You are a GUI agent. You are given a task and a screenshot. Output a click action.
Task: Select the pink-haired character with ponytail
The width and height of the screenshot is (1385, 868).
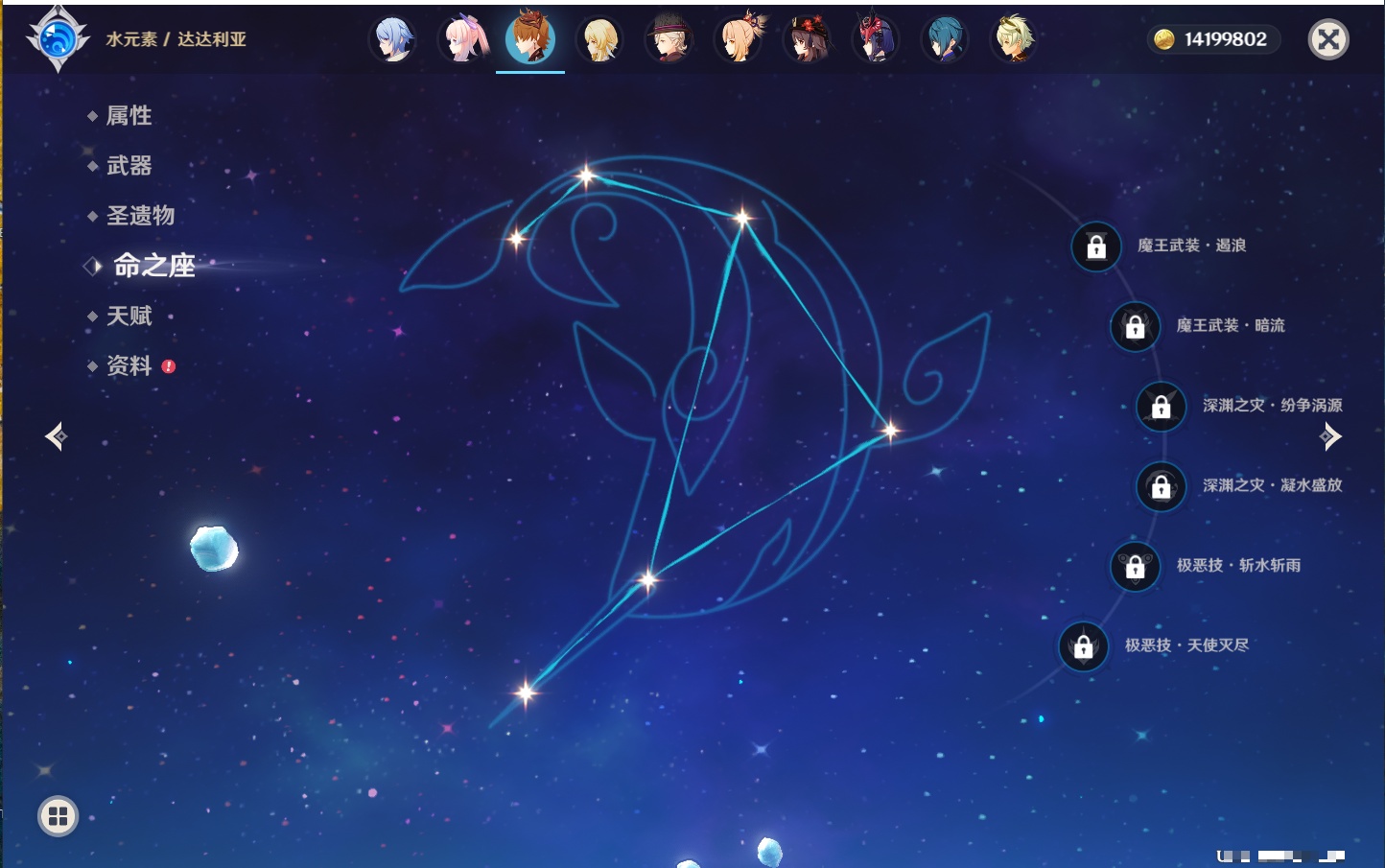[x=462, y=39]
